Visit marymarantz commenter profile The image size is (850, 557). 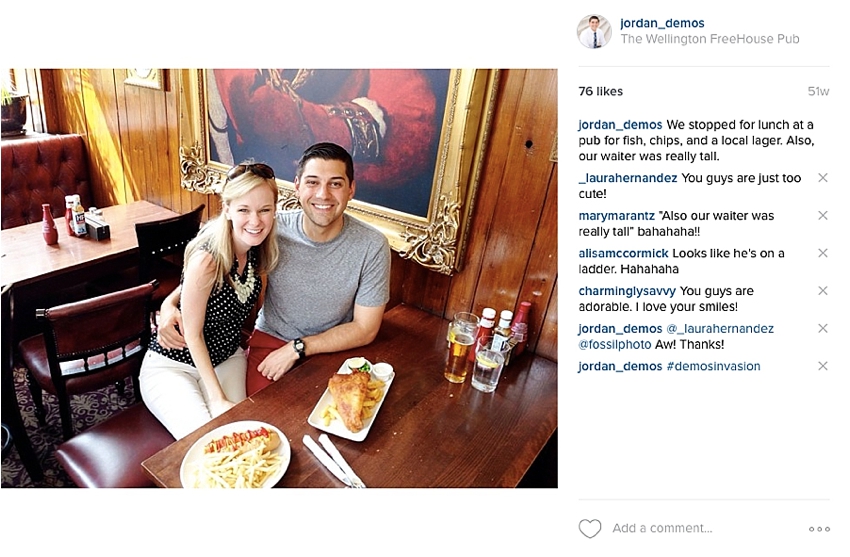pyautogui.click(x=616, y=216)
